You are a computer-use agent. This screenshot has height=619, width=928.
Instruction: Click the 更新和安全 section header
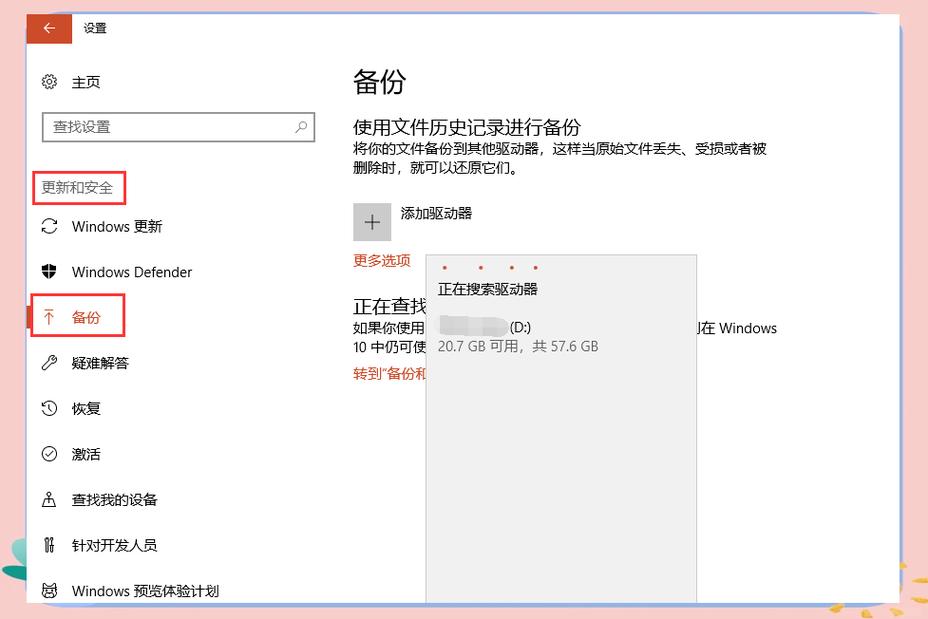[x=77, y=188]
